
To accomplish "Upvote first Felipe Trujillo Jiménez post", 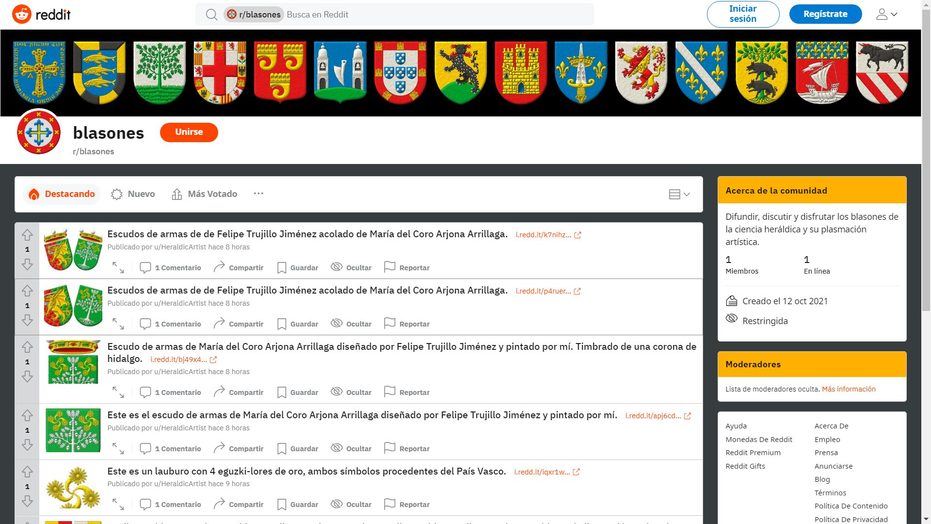I will (27, 235).
